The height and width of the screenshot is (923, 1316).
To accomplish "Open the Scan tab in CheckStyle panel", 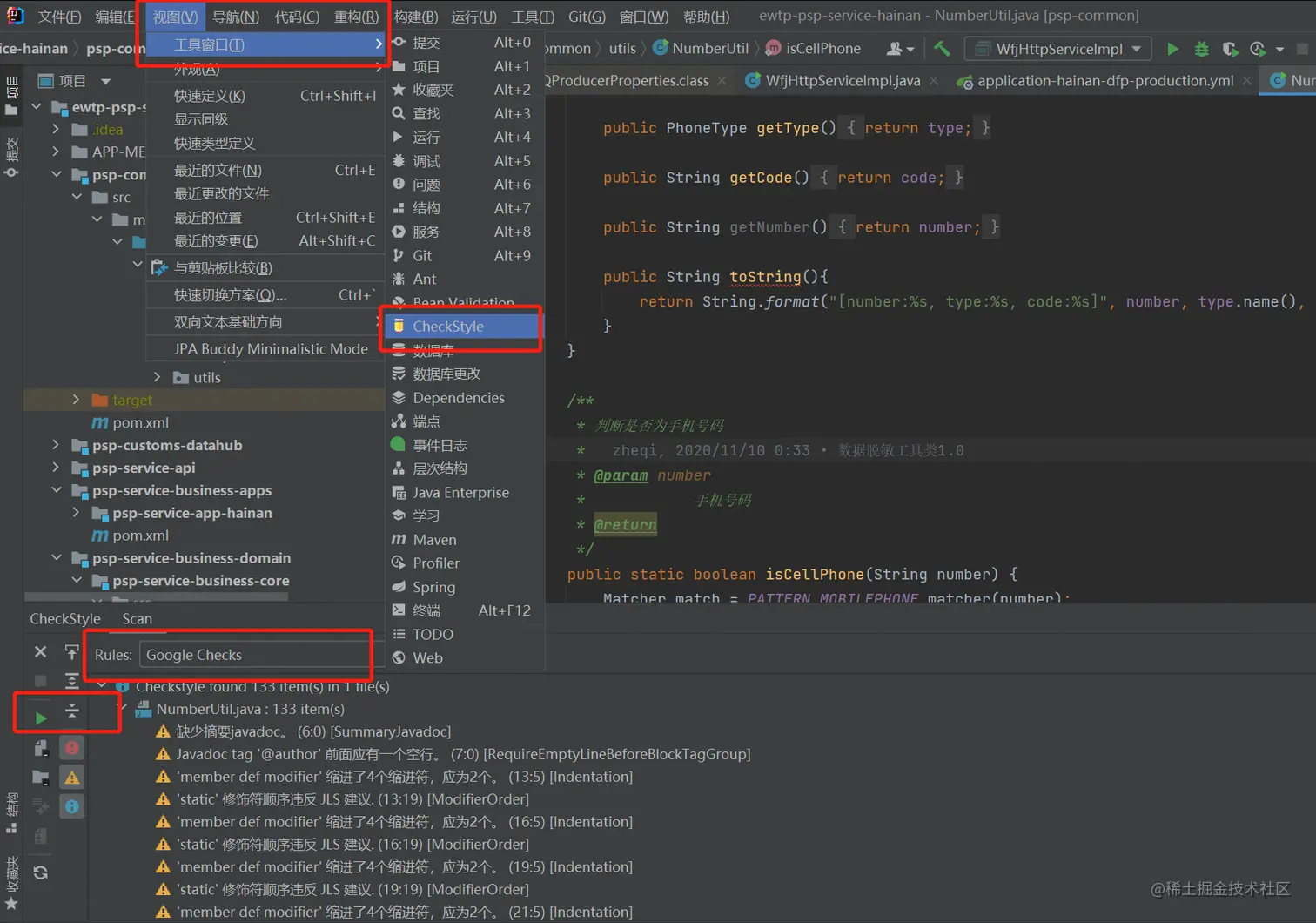I will click(137, 618).
